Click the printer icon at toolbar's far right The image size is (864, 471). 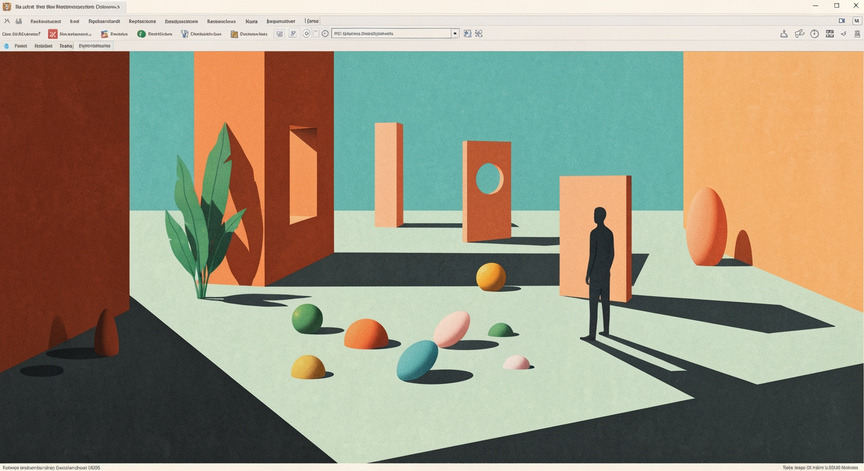coord(857,34)
